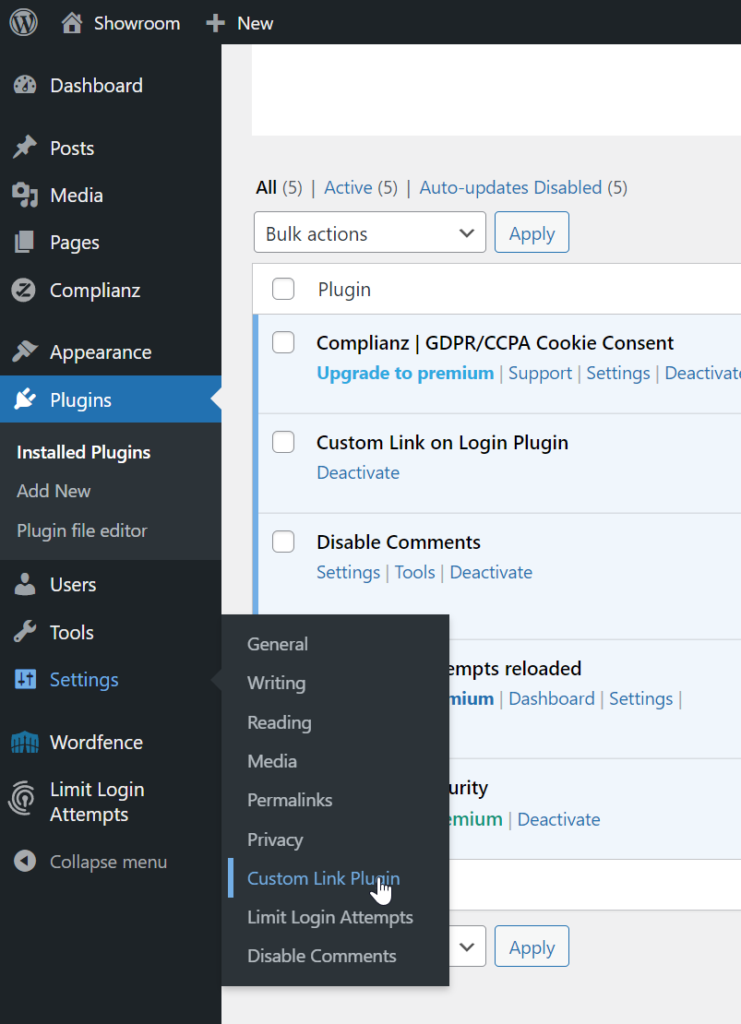The height and width of the screenshot is (1024, 741).
Task: Tick the Disable Comments plugin checkbox
Action: click(x=284, y=542)
